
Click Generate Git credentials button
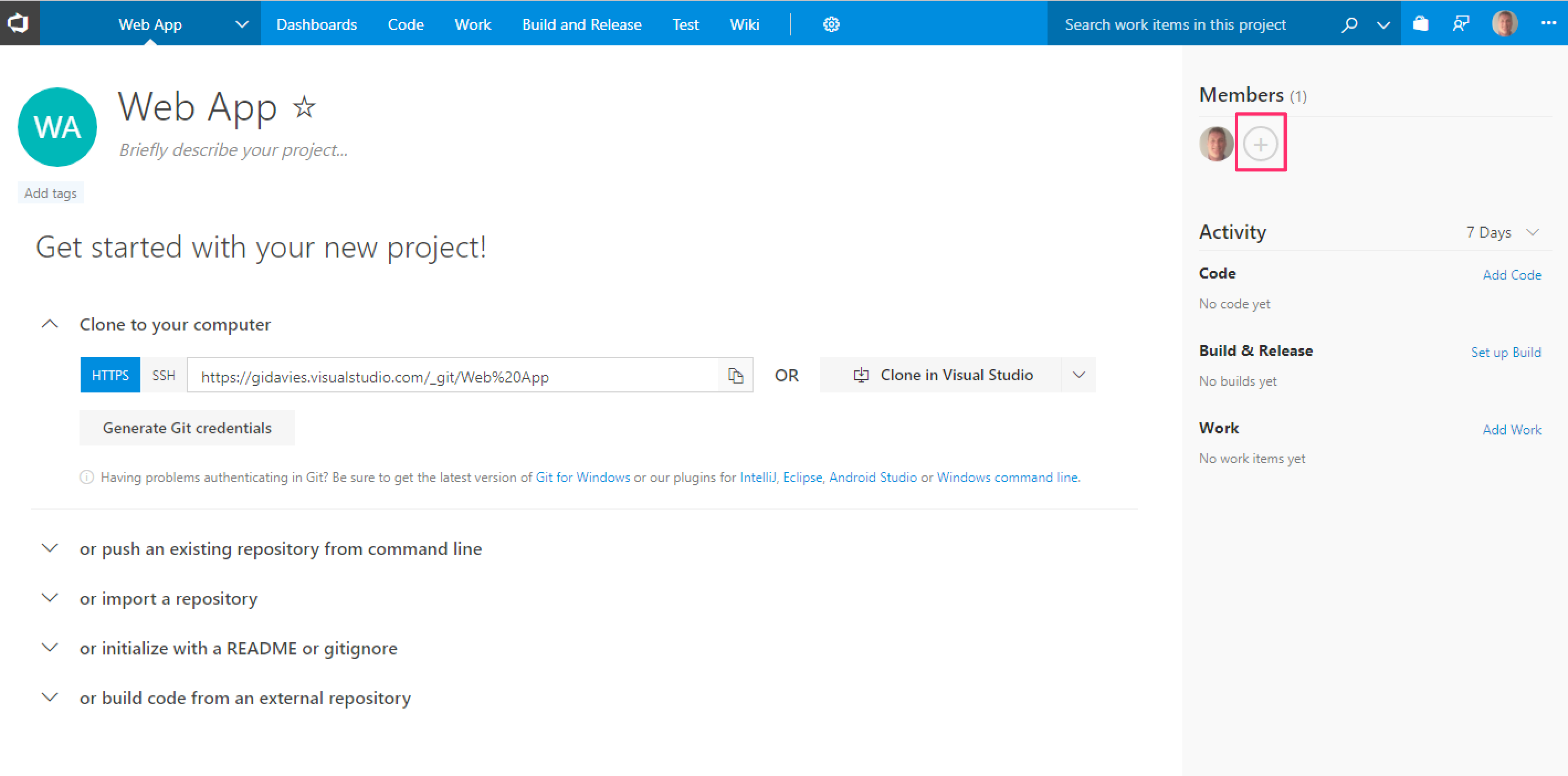point(187,428)
